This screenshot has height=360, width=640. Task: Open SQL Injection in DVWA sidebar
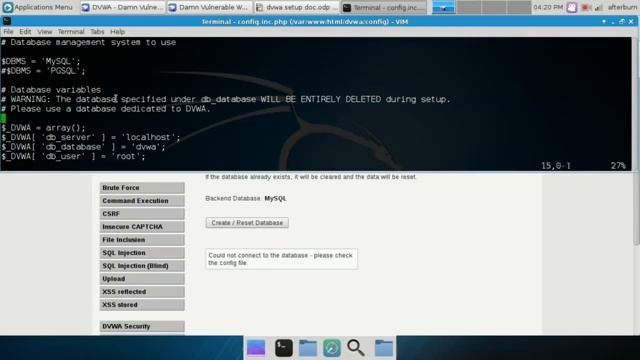point(142,253)
